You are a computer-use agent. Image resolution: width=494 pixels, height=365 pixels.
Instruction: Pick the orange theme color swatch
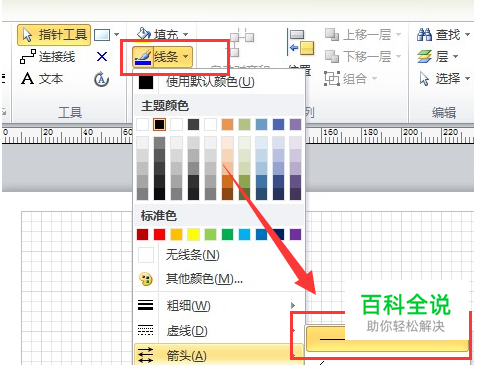(227, 125)
